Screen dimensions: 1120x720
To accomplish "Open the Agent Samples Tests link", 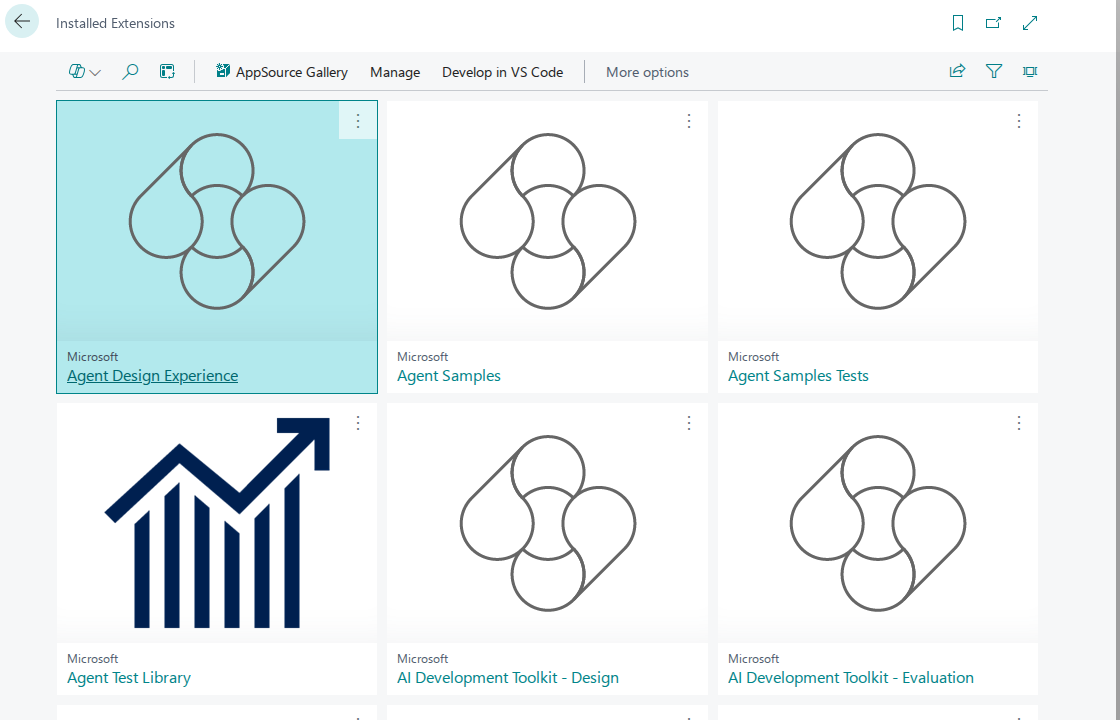I will [798, 376].
